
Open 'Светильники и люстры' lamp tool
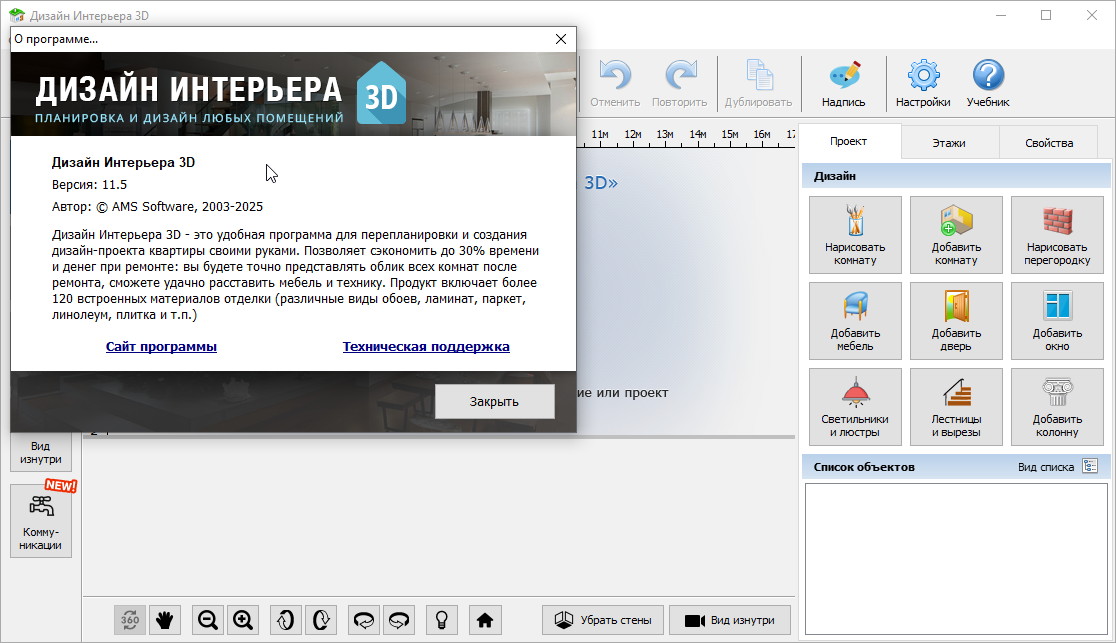(856, 407)
